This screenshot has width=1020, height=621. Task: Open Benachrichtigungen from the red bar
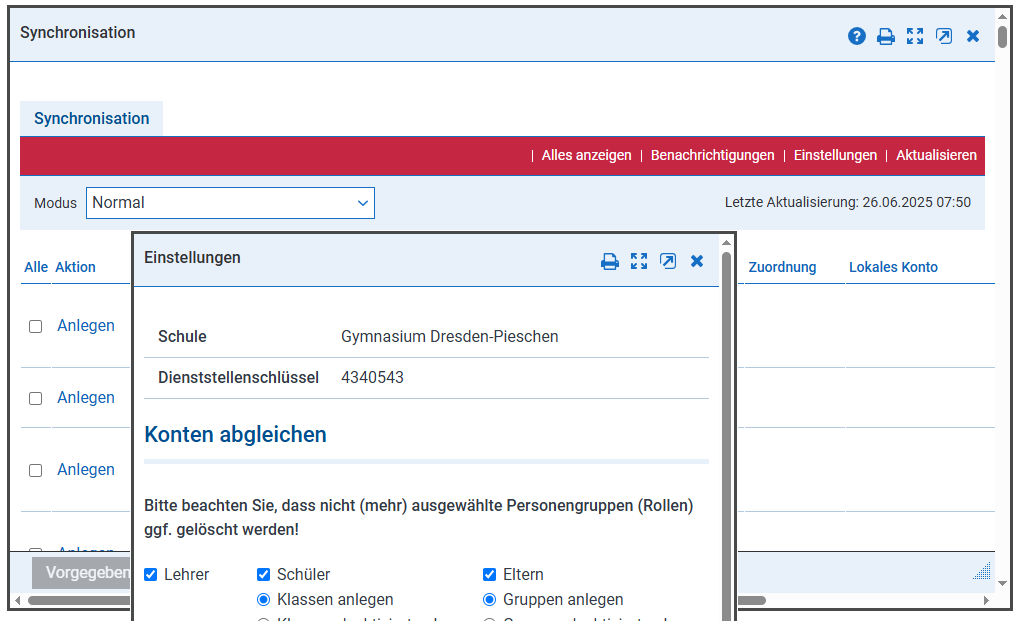pyautogui.click(x=712, y=156)
